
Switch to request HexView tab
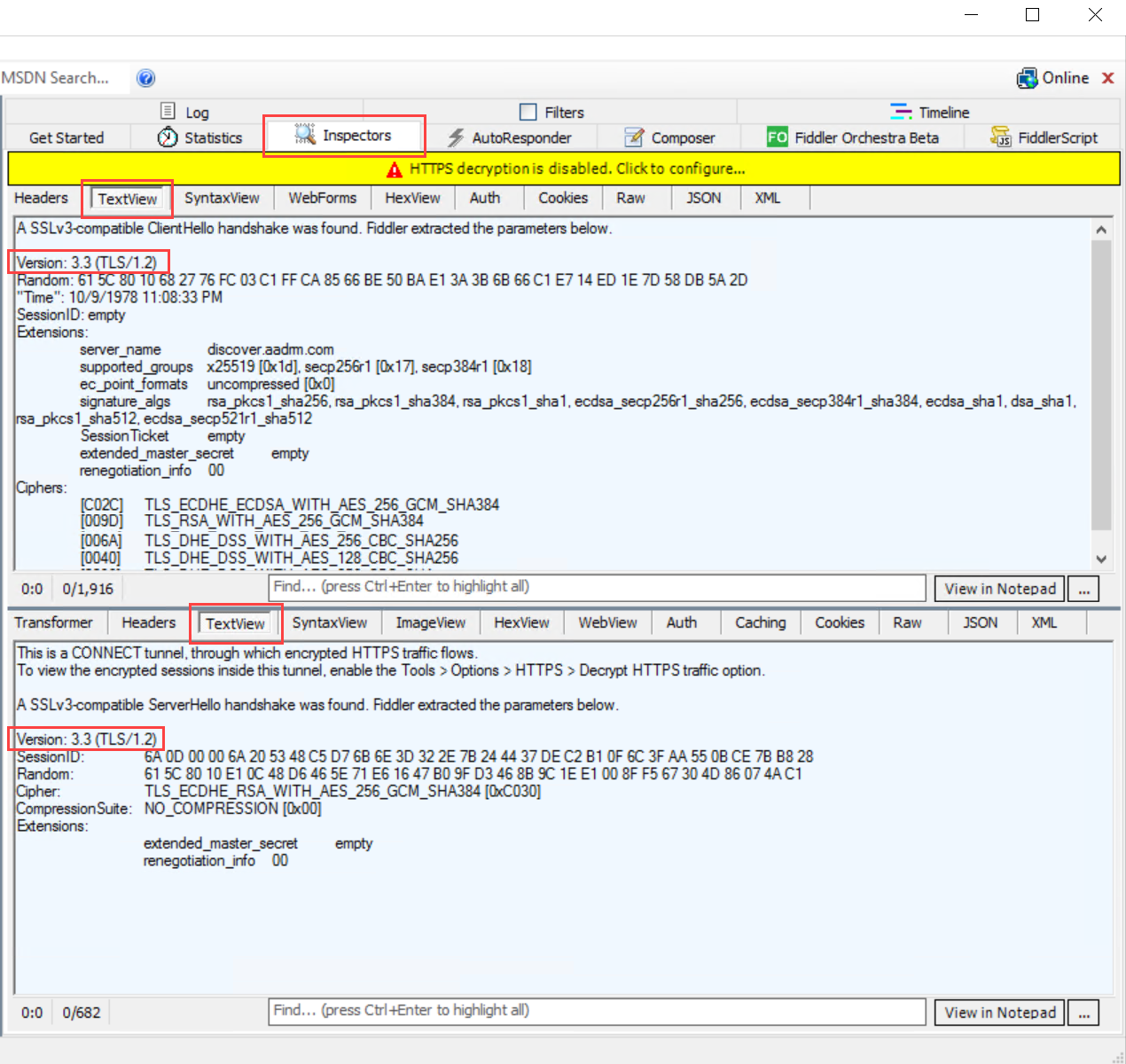[412, 198]
